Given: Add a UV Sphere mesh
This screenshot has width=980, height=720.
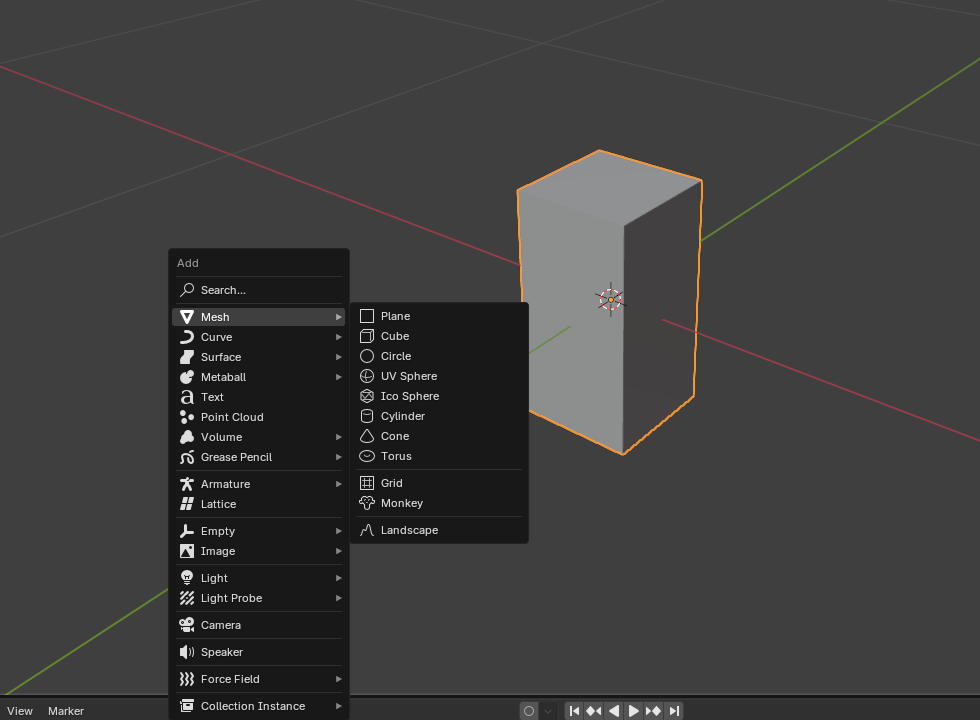Looking at the screenshot, I should coord(439,376).
